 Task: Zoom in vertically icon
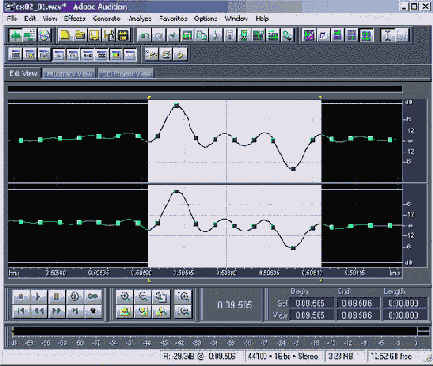[x=183, y=296]
